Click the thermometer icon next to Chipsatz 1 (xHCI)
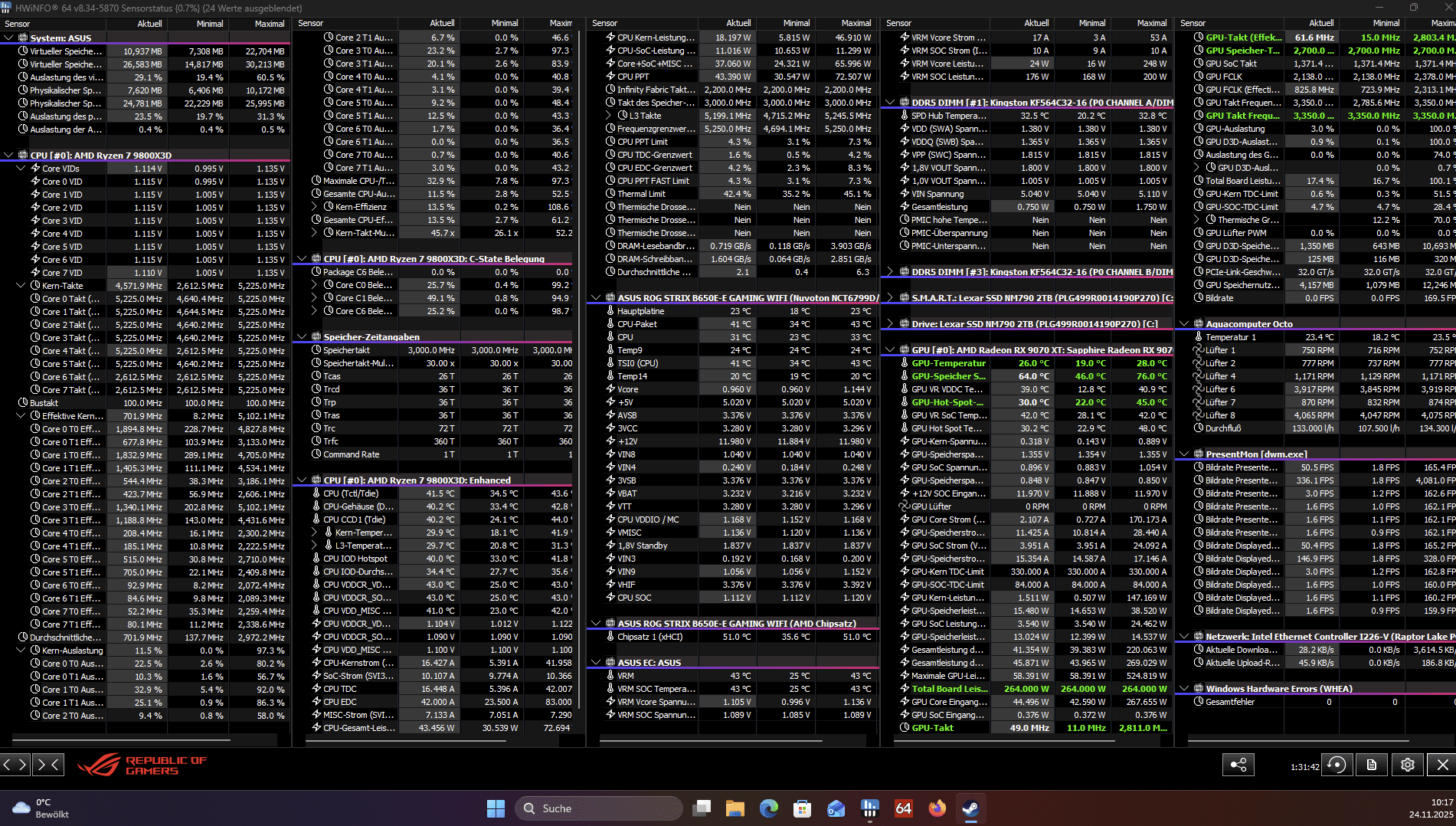 click(610, 637)
